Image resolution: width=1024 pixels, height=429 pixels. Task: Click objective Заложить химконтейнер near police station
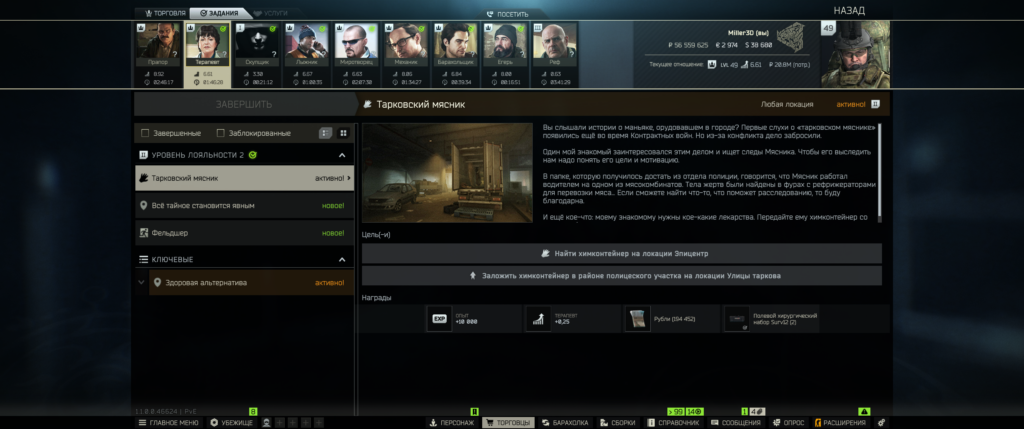click(622, 276)
